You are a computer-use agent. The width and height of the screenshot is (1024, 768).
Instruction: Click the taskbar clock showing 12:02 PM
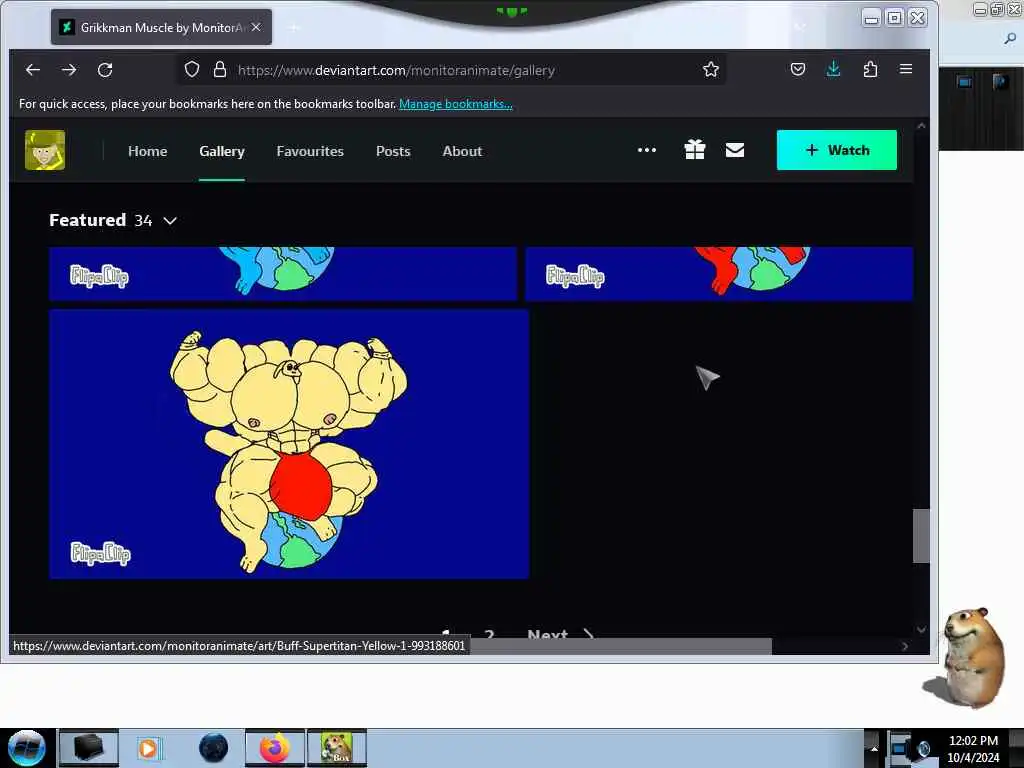973,748
